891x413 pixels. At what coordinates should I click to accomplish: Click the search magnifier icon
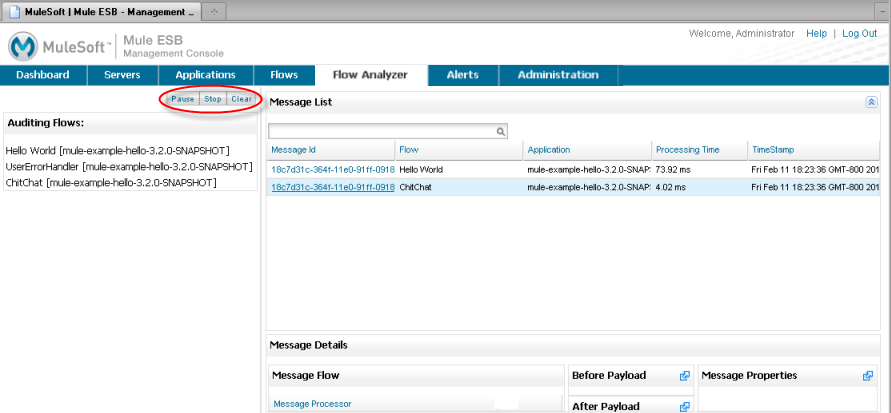coord(501,131)
